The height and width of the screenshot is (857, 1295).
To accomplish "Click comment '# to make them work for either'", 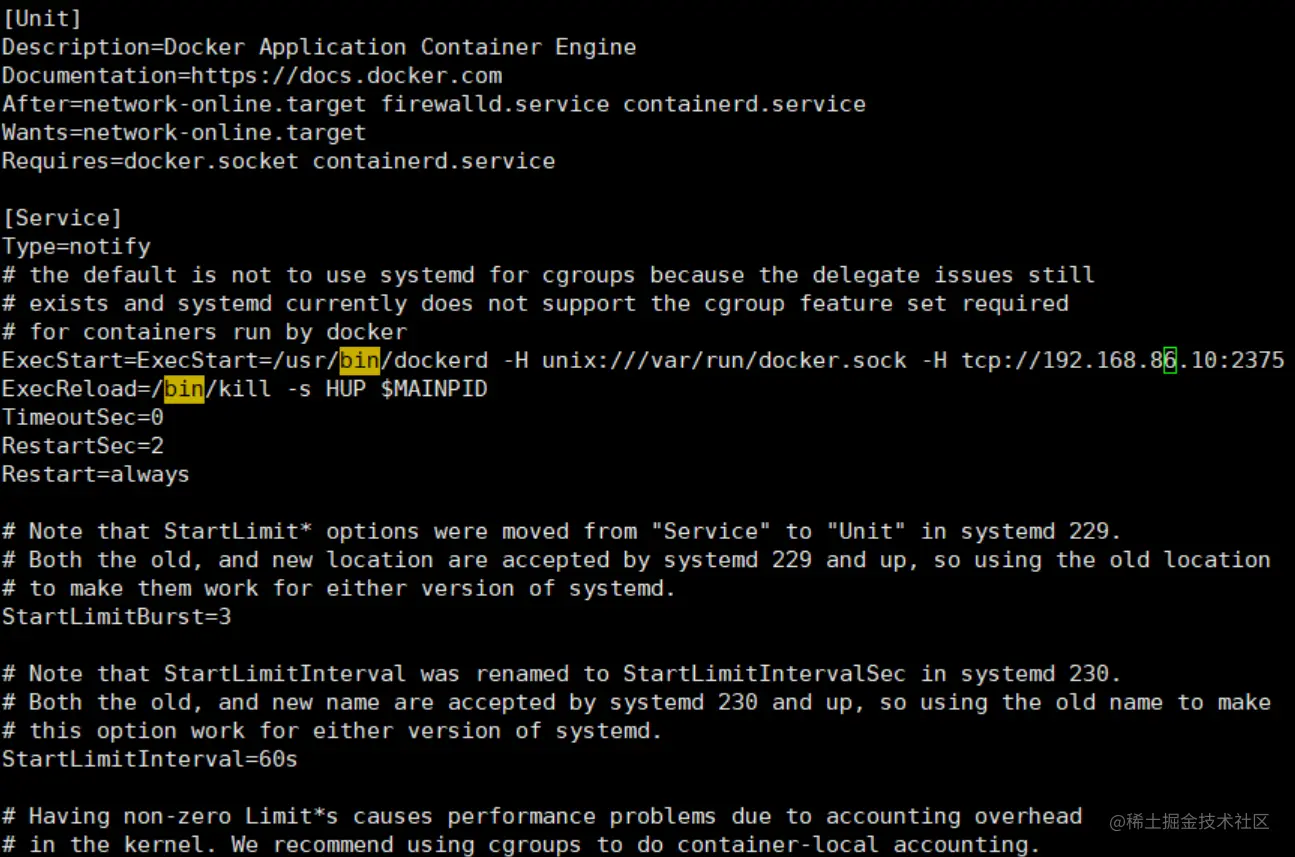I will 339,588.
